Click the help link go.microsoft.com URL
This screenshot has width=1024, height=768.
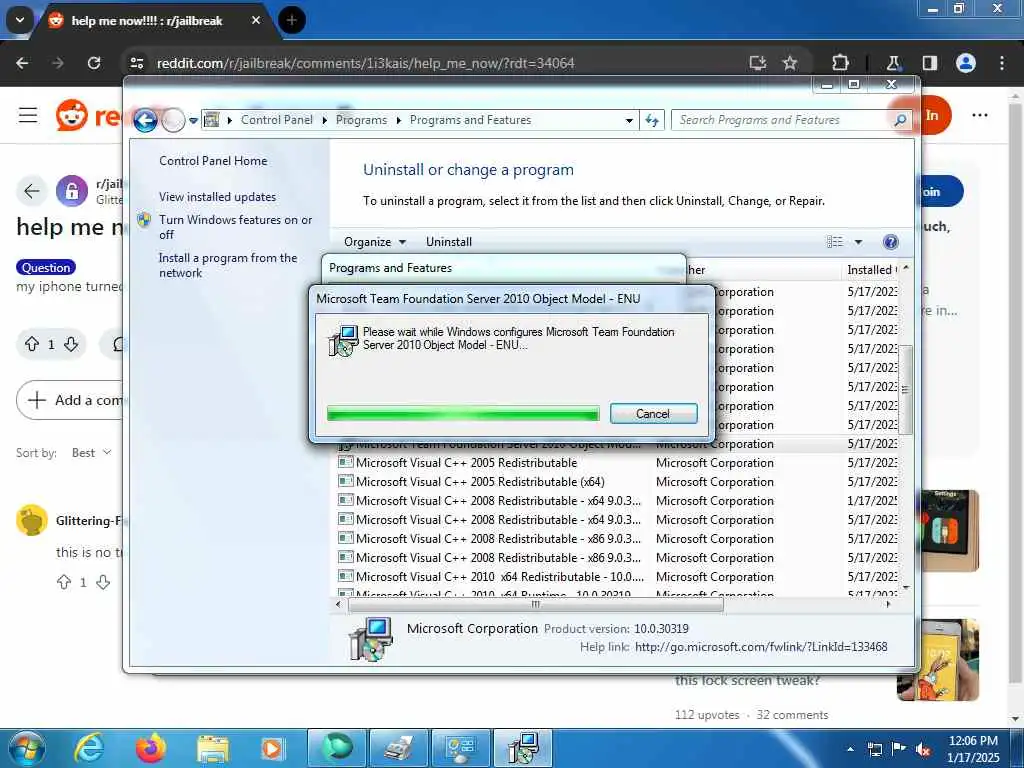[x=761, y=647]
